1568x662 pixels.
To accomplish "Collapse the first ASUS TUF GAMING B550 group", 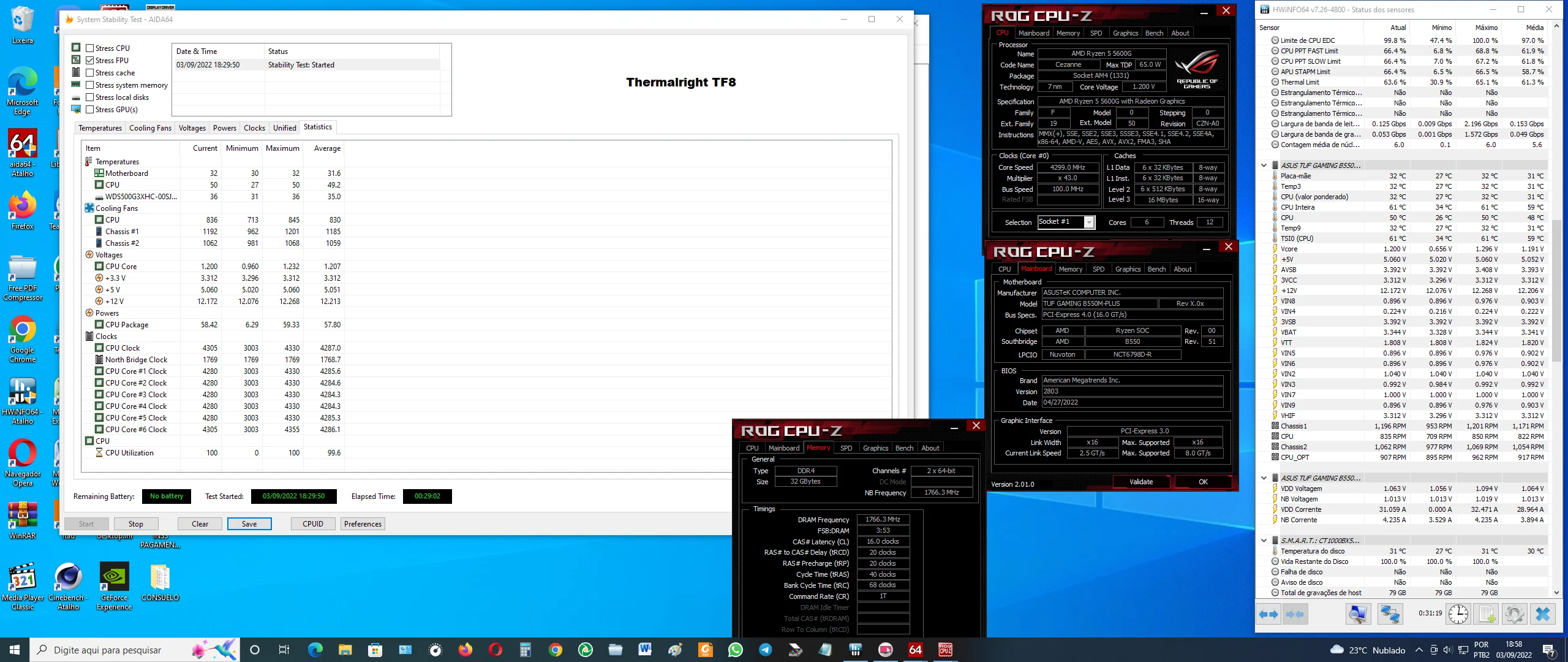I will pyautogui.click(x=1264, y=165).
